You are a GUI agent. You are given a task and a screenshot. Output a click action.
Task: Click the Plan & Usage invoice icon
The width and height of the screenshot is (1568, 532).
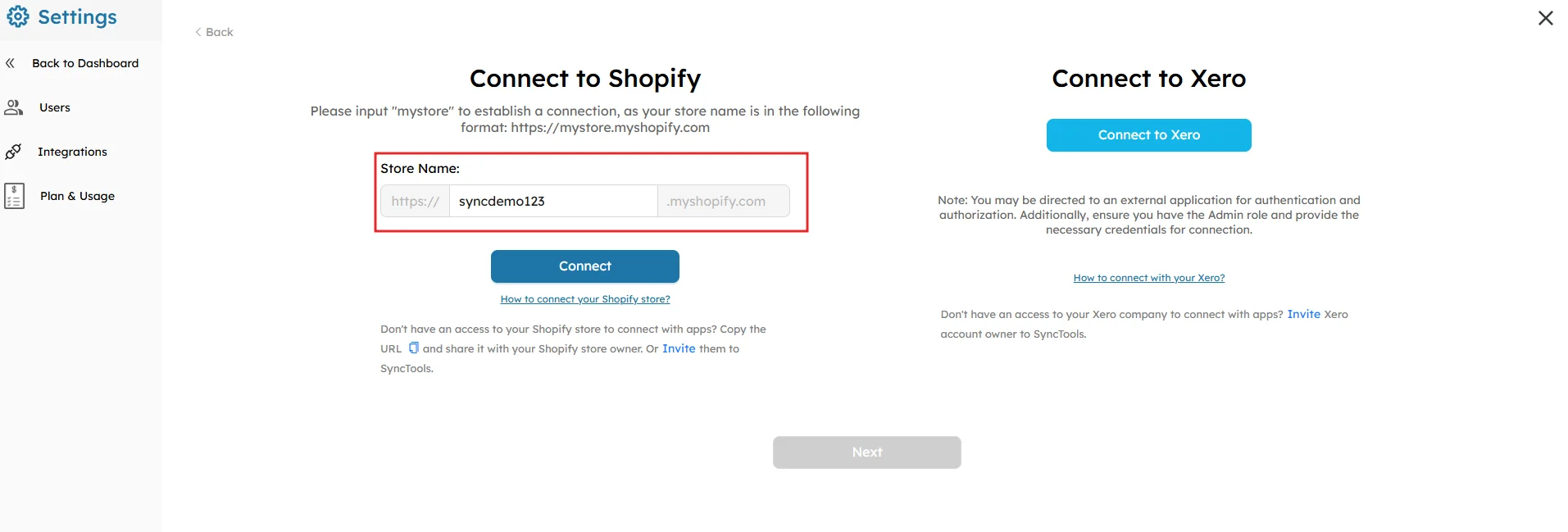[14, 196]
